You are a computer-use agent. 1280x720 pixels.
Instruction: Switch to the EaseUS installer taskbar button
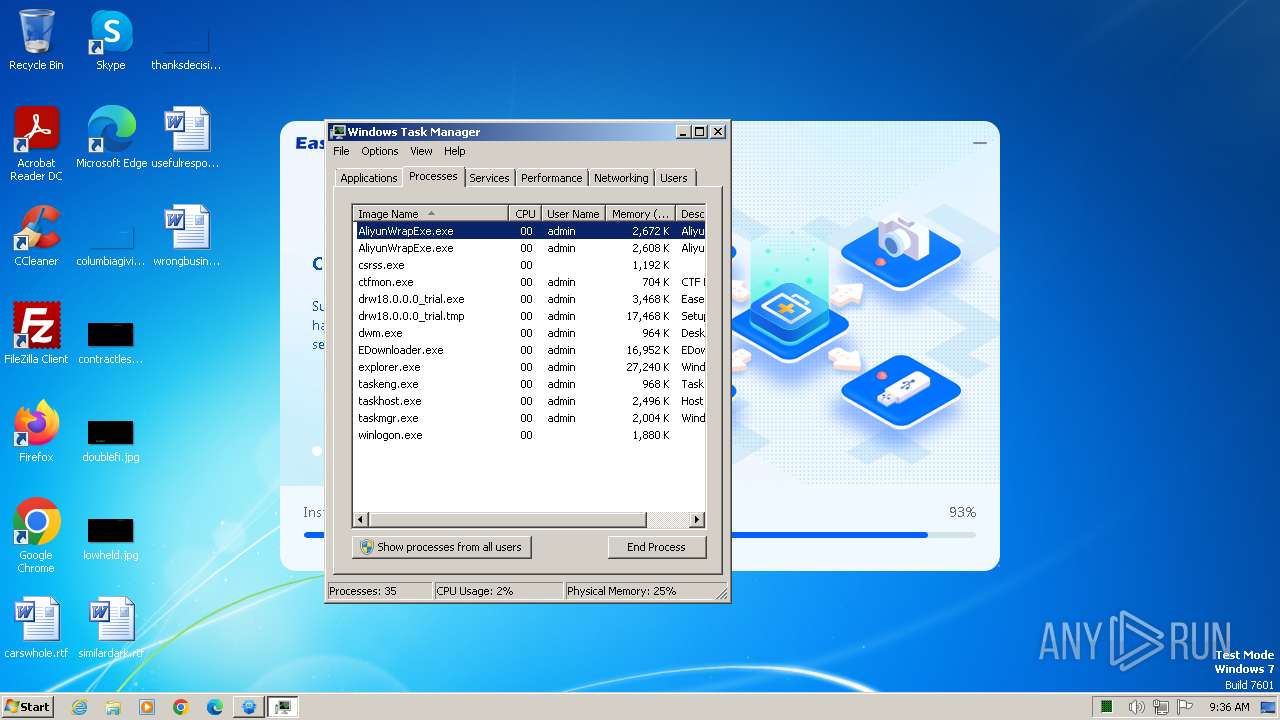pyautogui.click(x=249, y=707)
